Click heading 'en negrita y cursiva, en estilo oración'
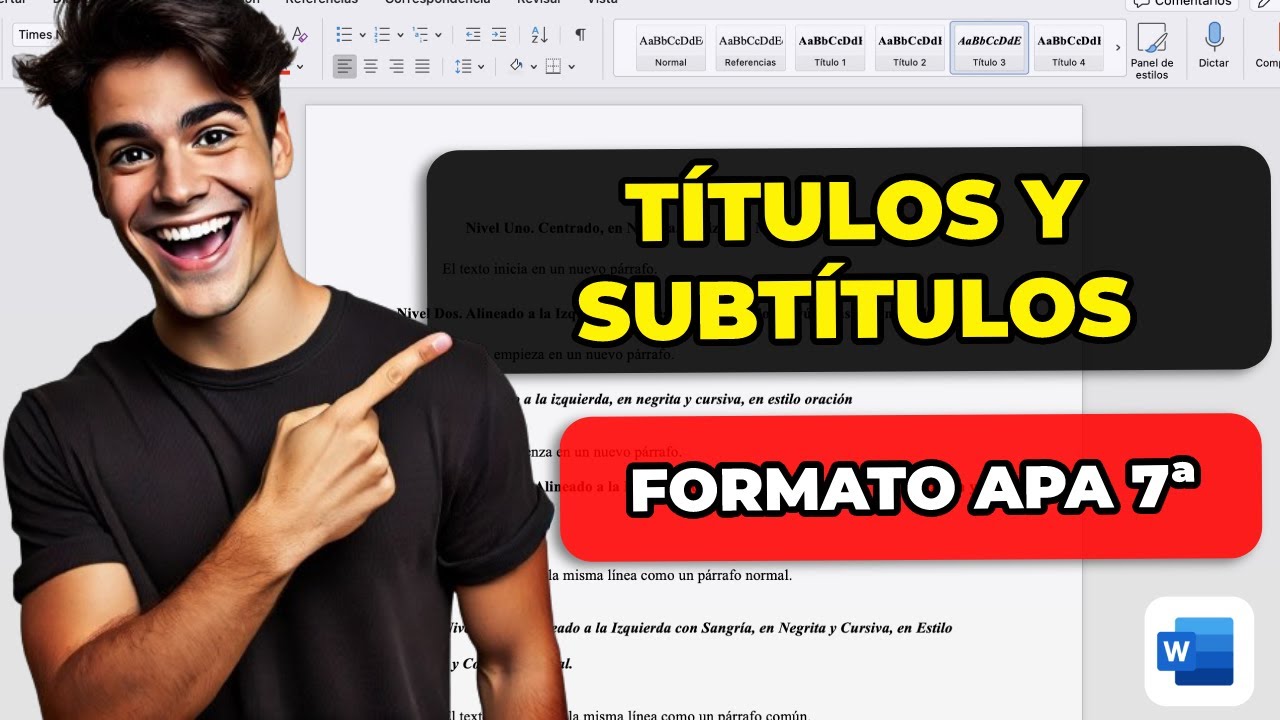The image size is (1280, 720). point(735,399)
